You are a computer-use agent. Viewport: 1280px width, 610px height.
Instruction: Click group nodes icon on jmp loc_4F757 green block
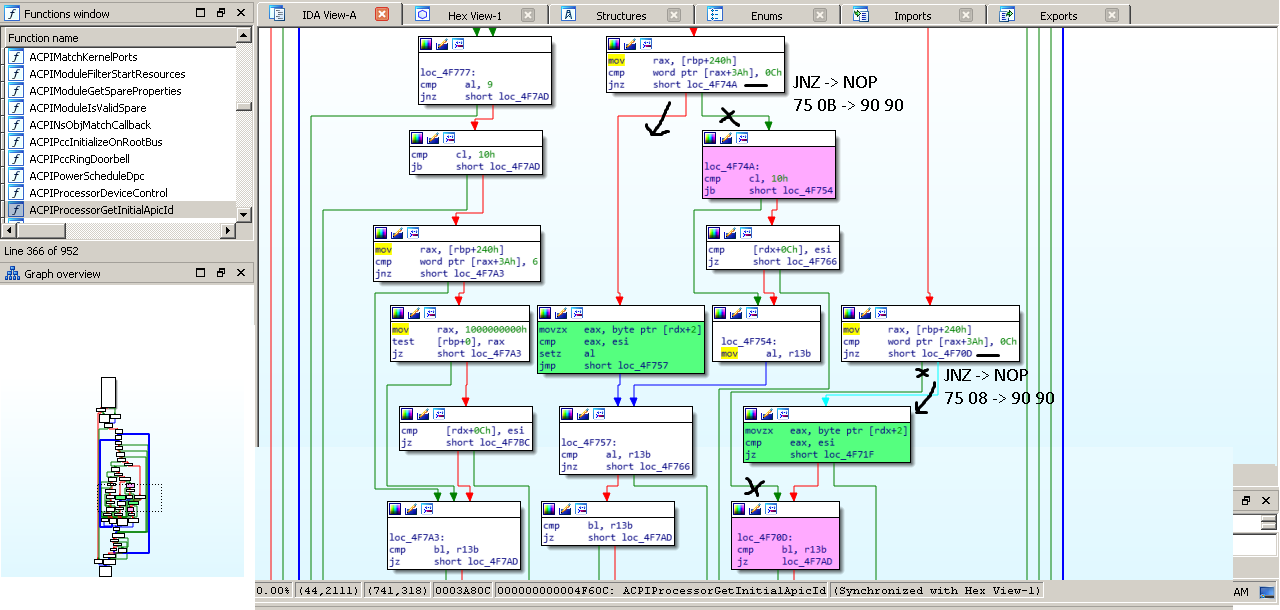click(x=575, y=313)
